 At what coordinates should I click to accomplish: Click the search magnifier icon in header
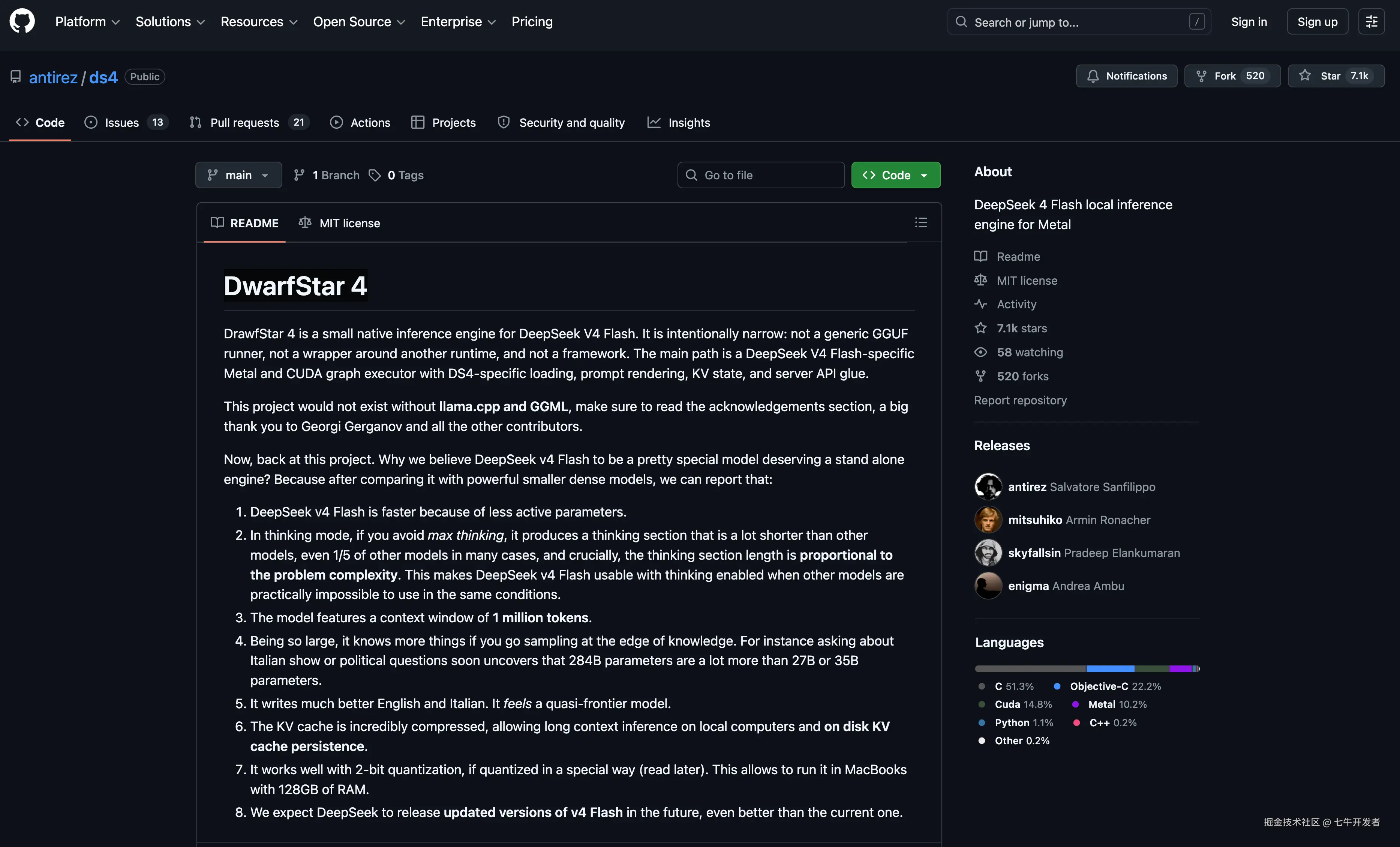(961, 22)
